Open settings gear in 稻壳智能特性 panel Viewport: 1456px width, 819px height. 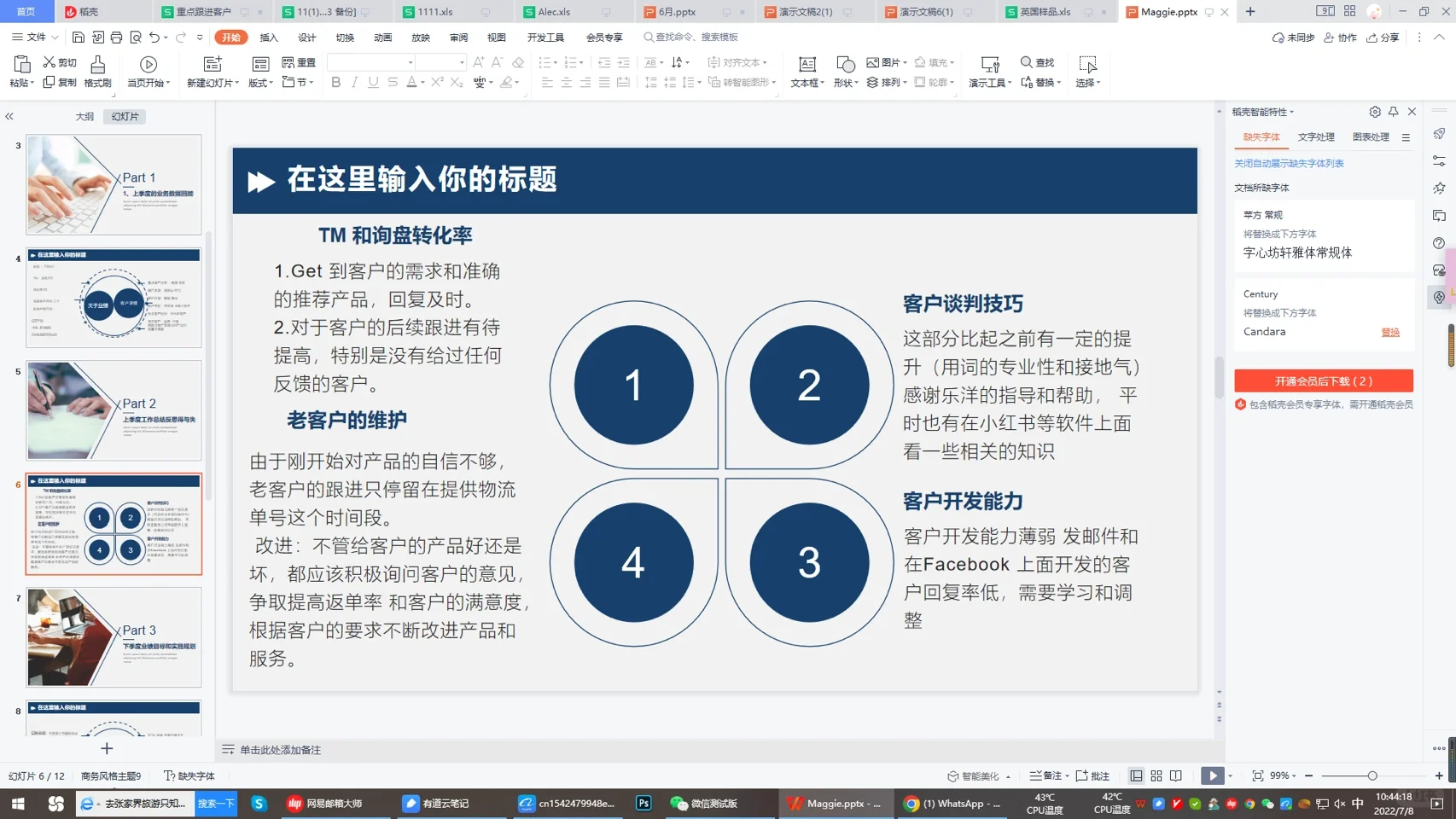tap(1375, 112)
